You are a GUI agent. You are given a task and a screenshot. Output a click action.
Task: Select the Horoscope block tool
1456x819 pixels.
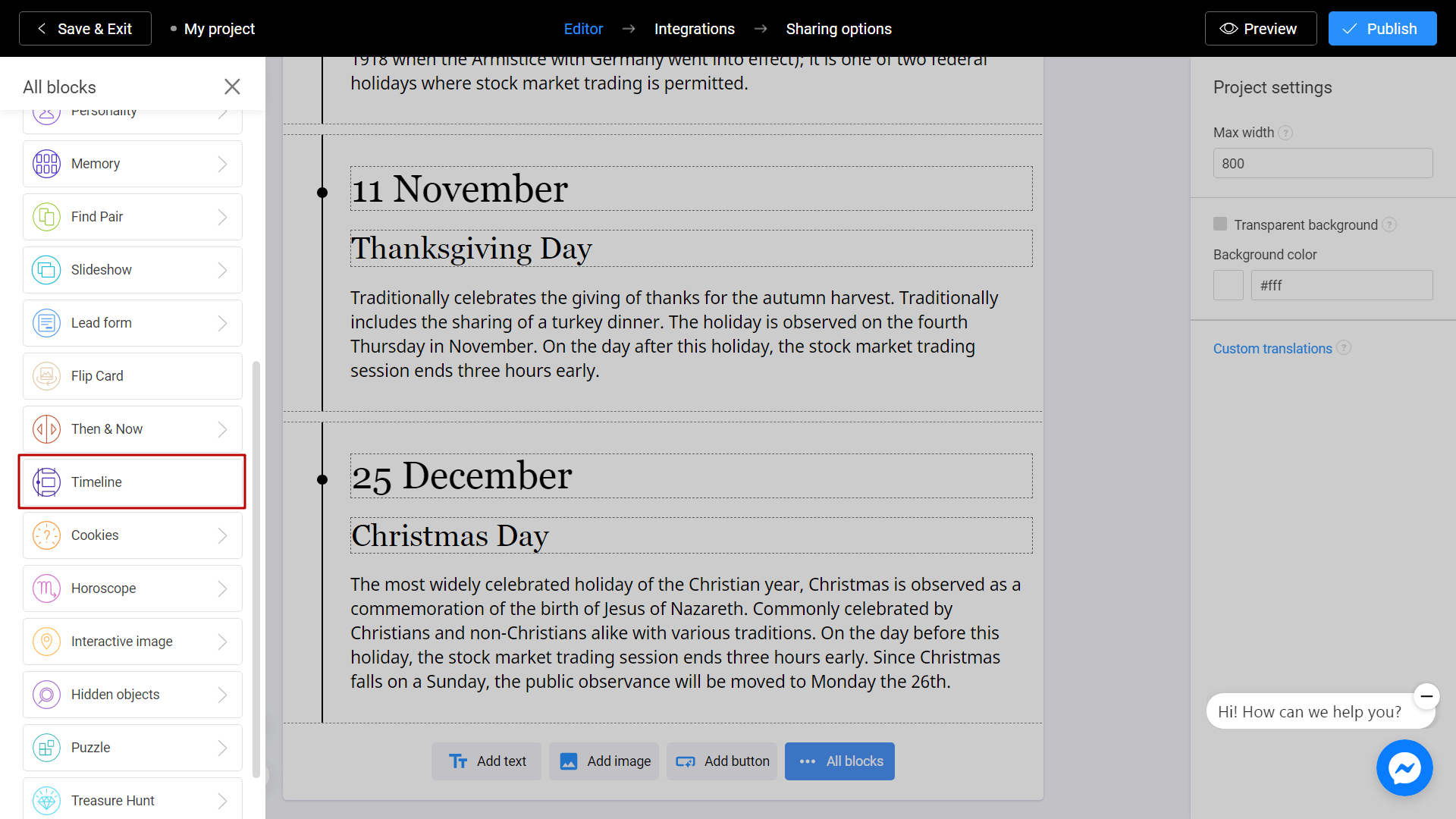131,588
